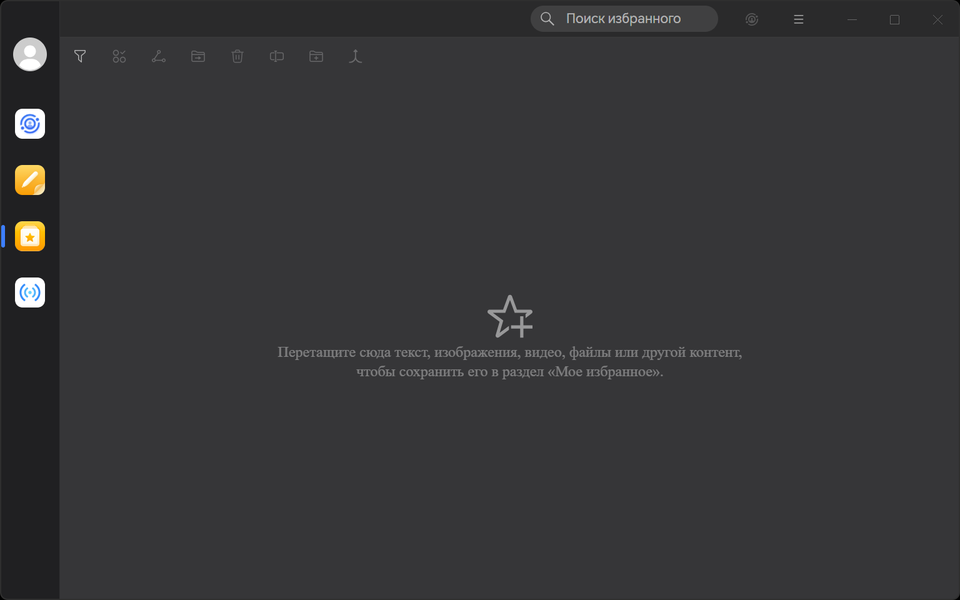Click the merge arrow toolbar icon
This screenshot has width=960, height=600.
pos(356,56)
